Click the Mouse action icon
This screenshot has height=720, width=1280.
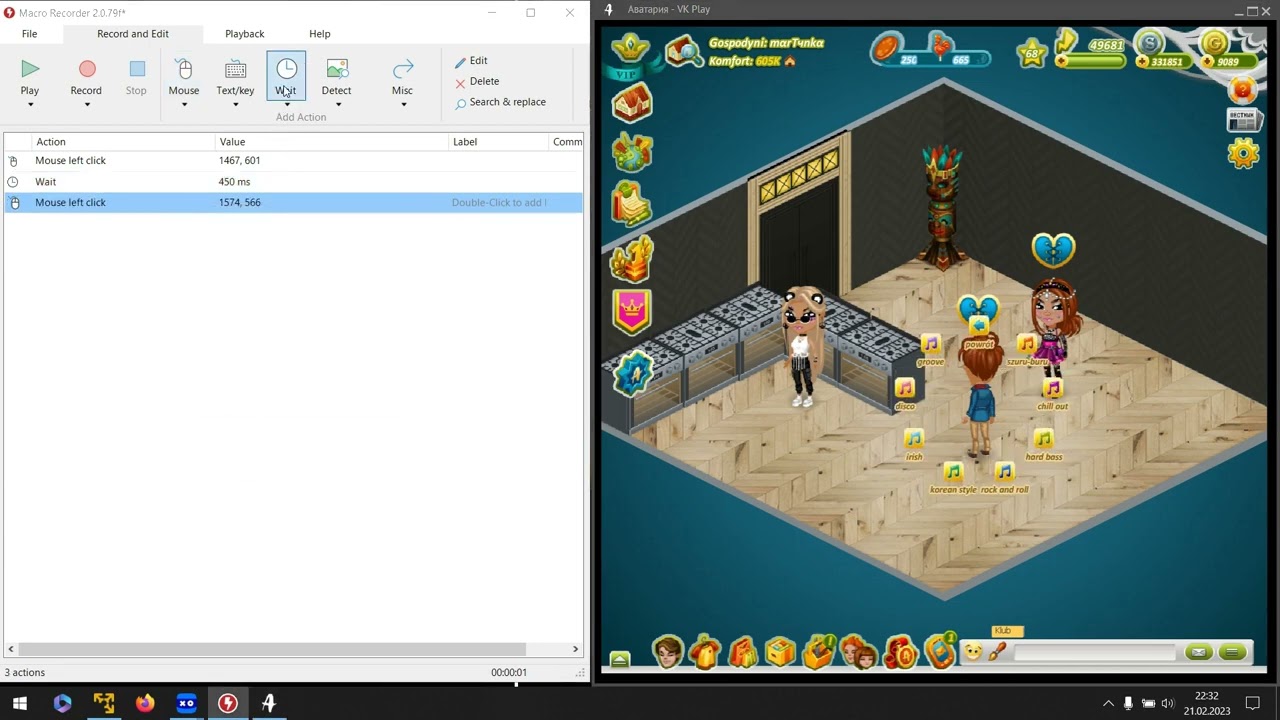pyautogui.click(x=184, y=69)
